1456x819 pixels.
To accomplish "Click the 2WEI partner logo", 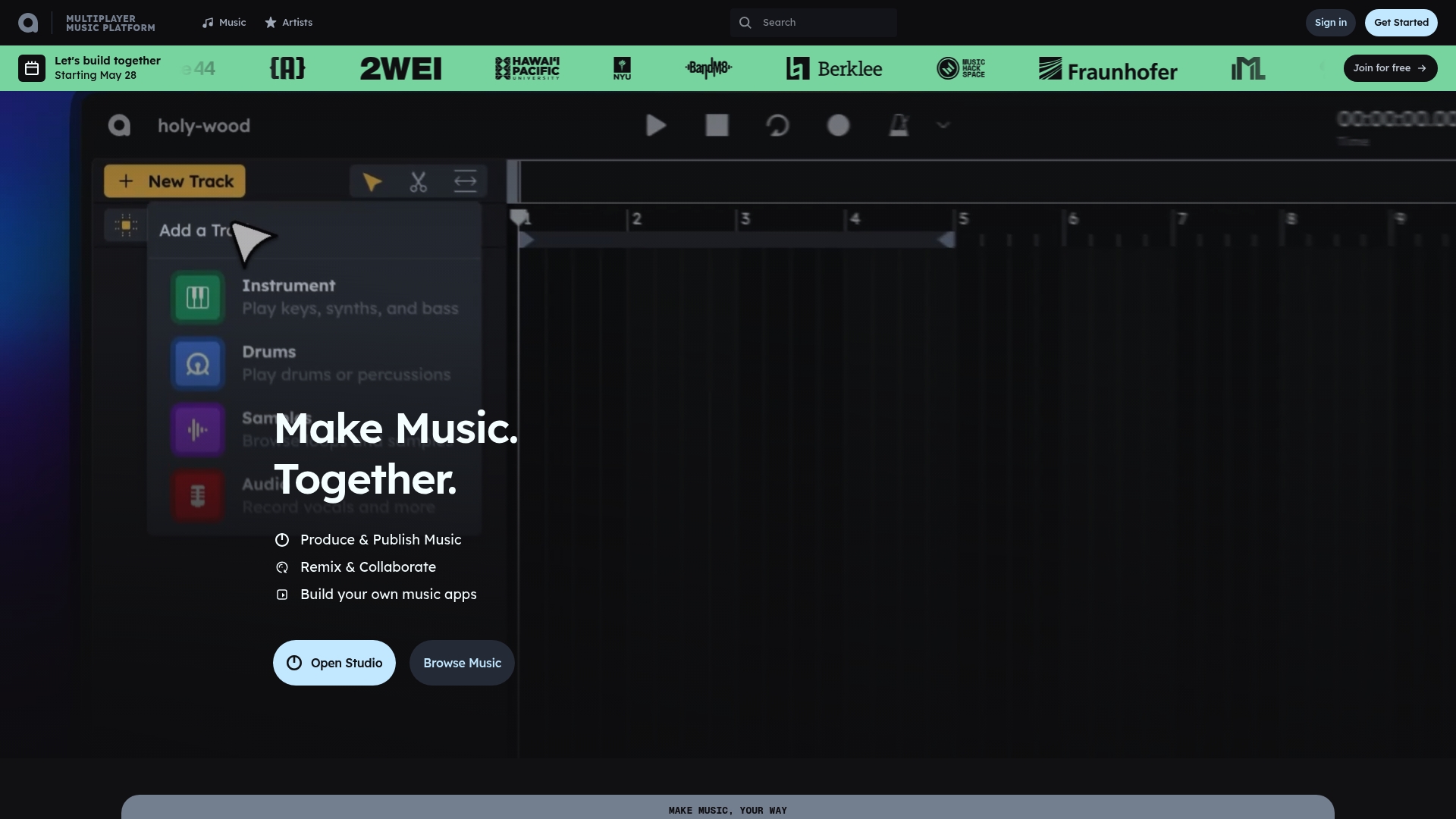I will [400, 69].
